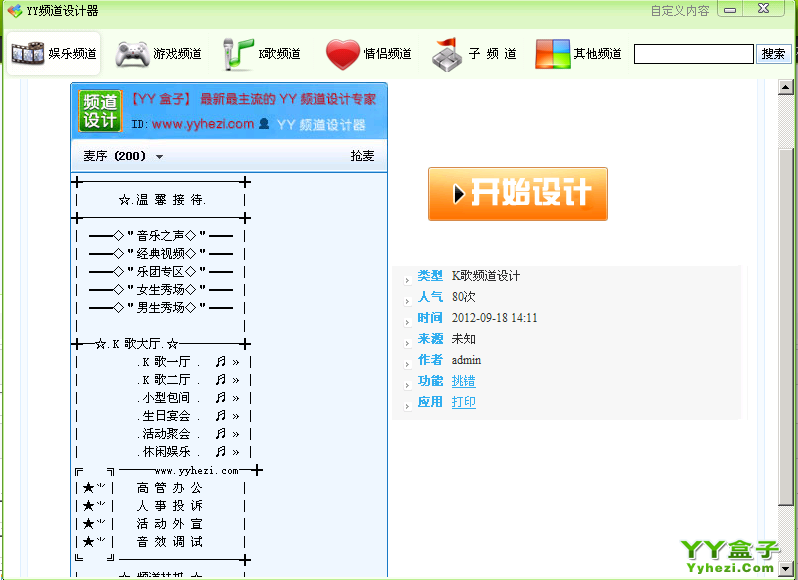Expand arrow beside 类型 row
798x580 pixels.
407,280
